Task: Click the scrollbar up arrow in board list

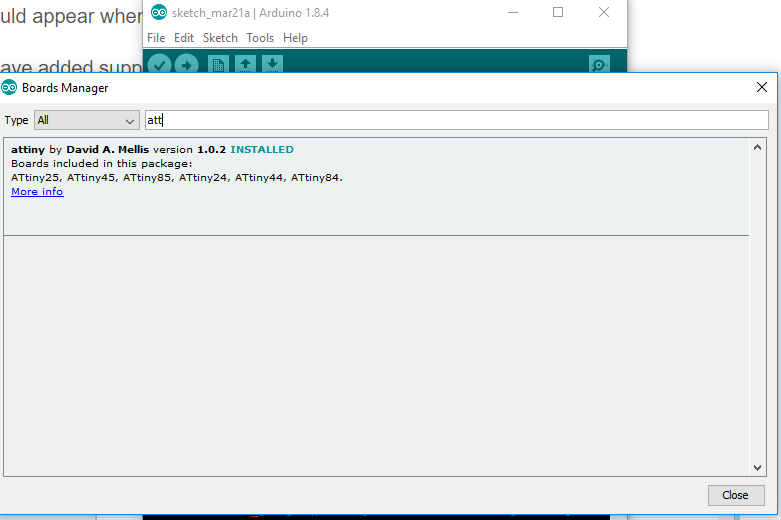Action: click(x=757, y=147)
